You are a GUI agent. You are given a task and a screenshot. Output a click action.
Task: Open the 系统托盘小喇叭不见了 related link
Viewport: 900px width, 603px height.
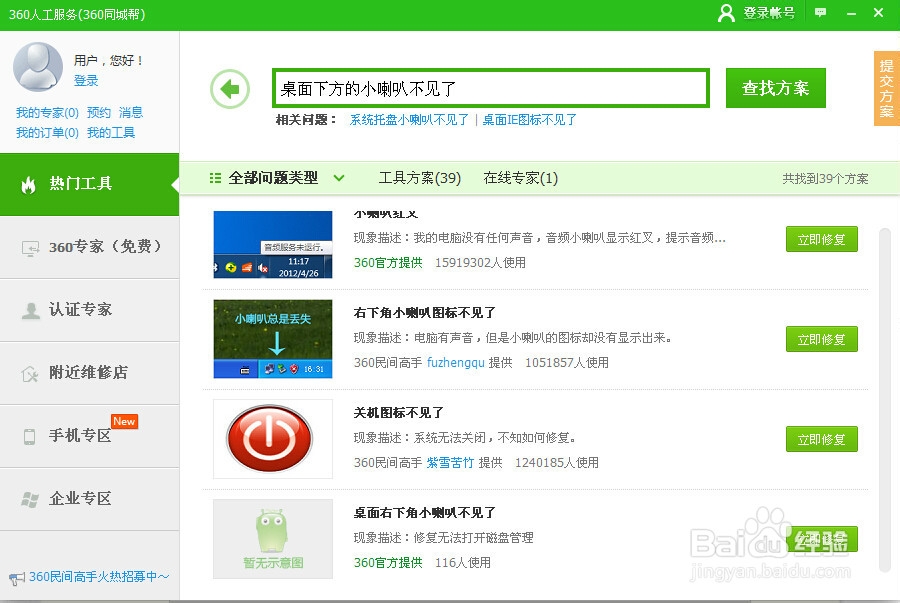(x=412, y=119)
